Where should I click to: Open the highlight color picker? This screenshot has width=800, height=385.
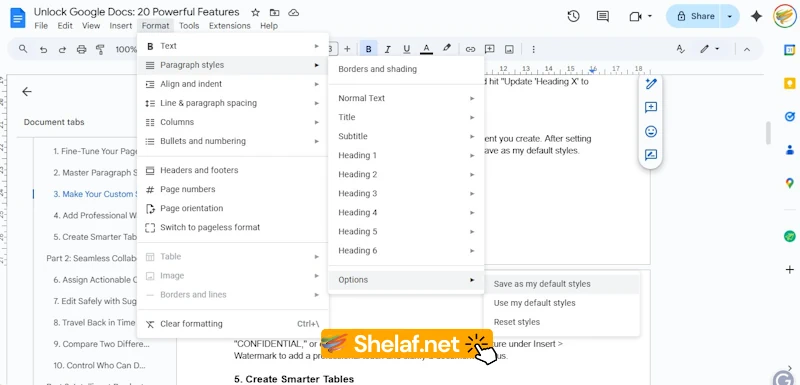pos(446,48)
